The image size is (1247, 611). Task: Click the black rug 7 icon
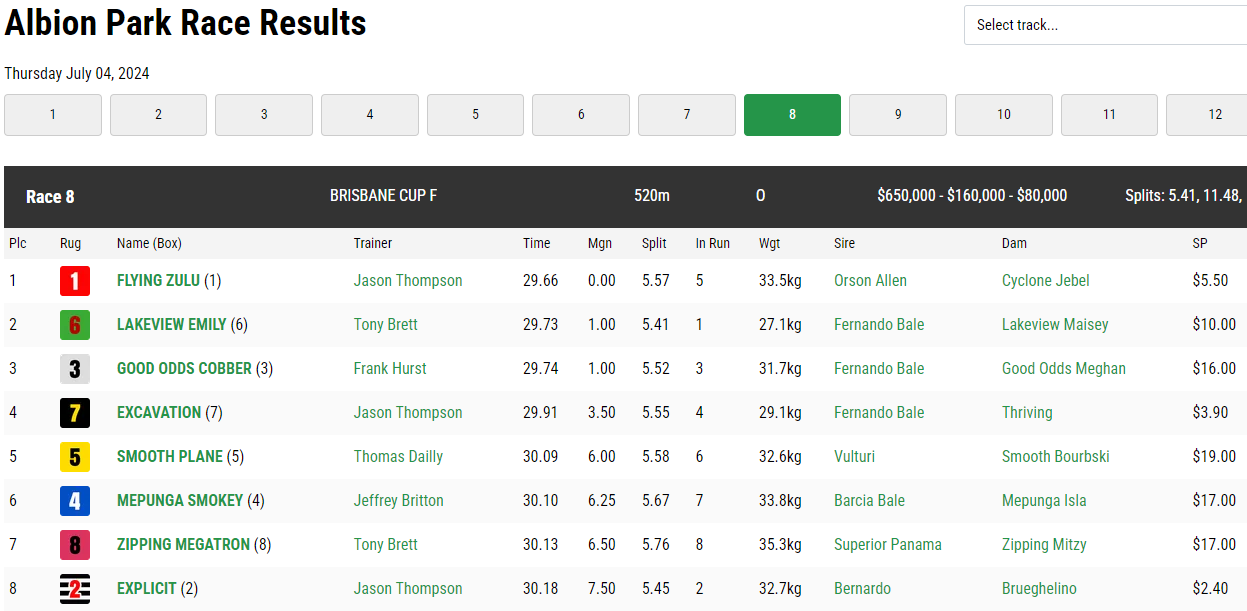tap(75, 413)
